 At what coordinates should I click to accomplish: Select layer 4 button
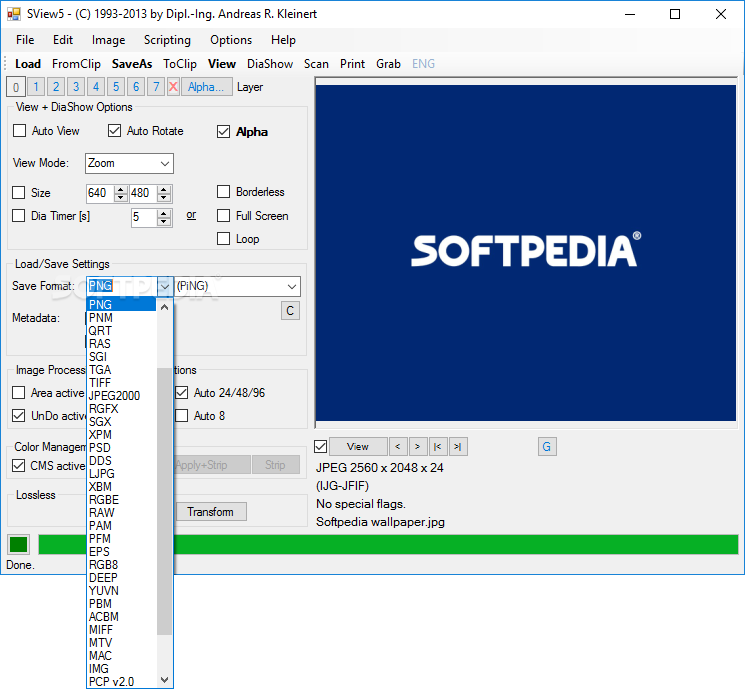(x=96, y=87)
